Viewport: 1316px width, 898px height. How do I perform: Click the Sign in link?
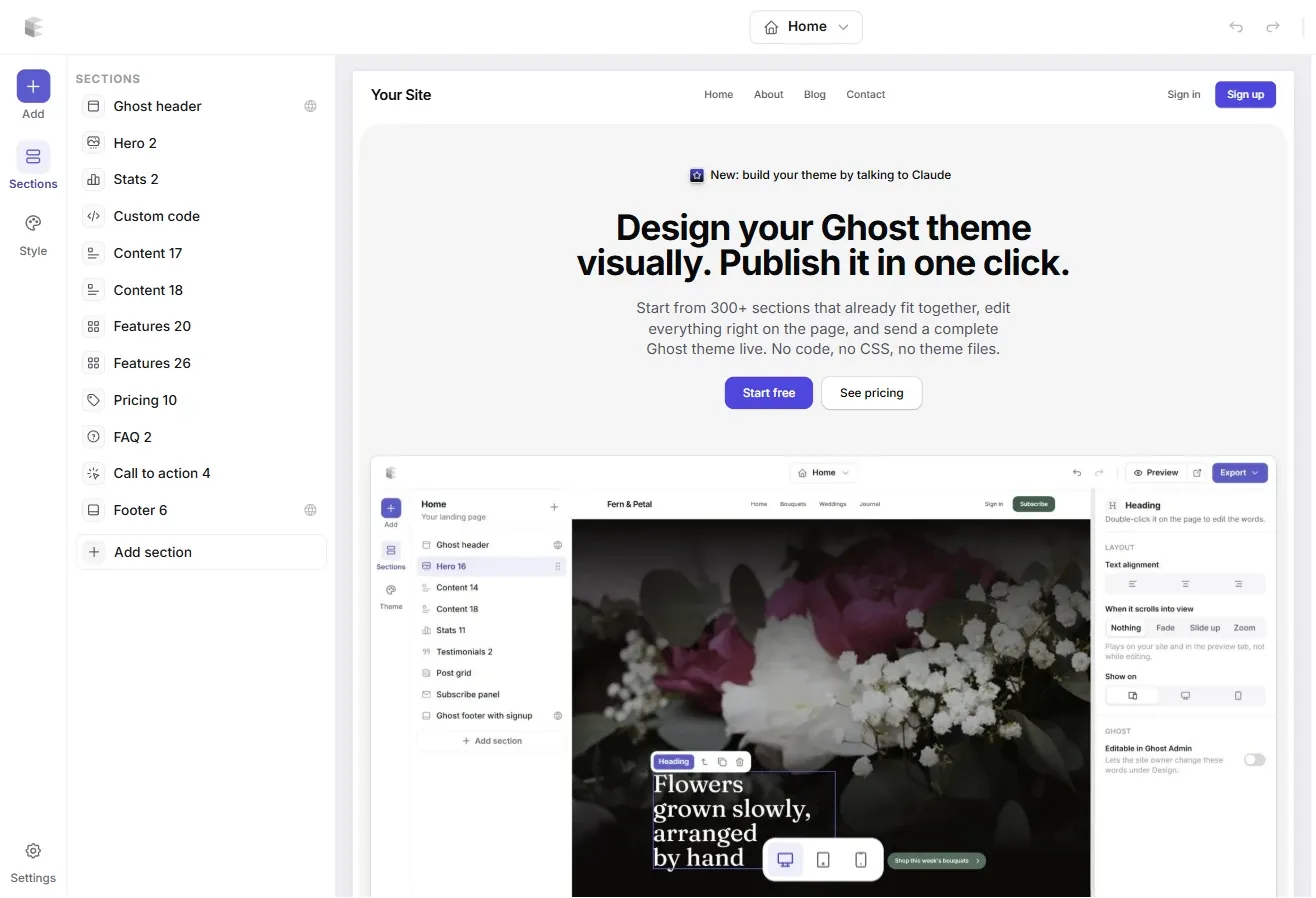(1184, 94)
